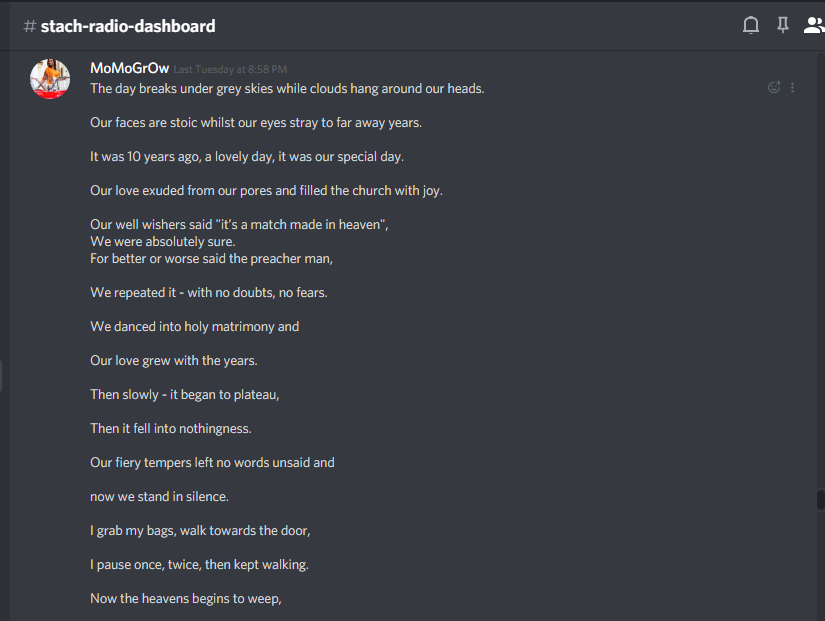
Task: Click the stach-radio-dashboard channel title
Action: [x=127, y=26]
